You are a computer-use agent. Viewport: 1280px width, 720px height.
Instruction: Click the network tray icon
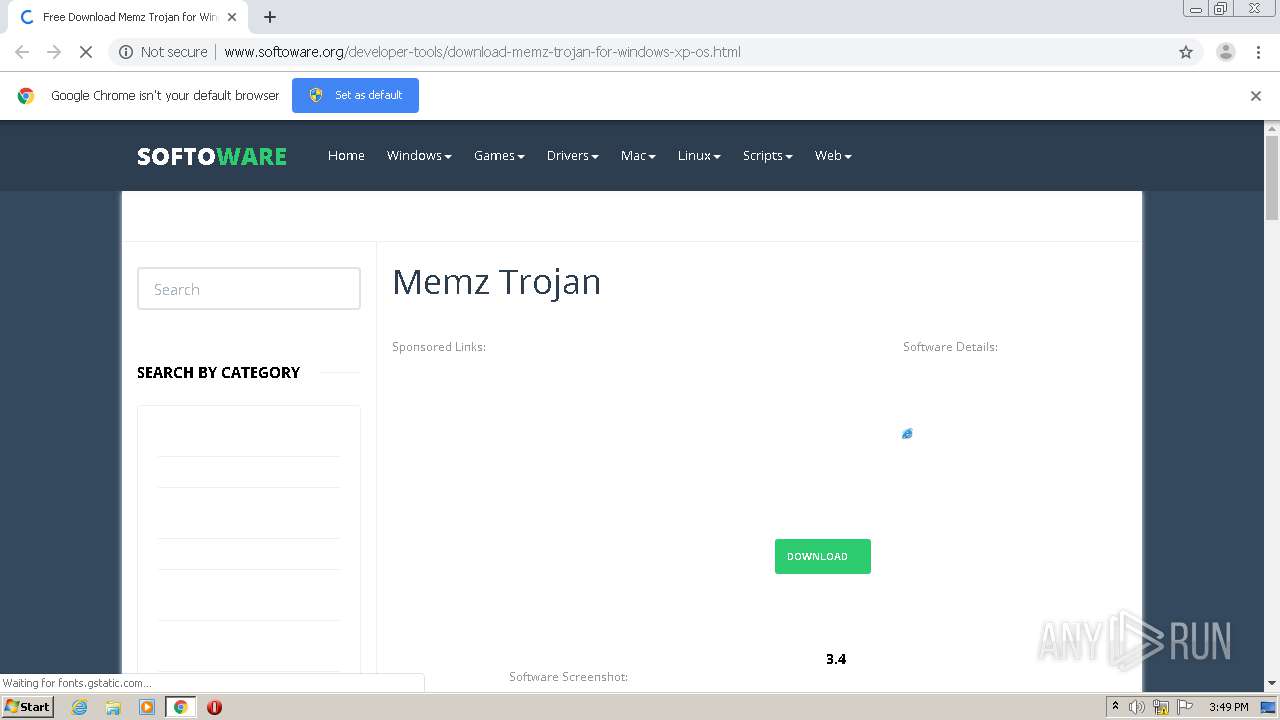(1161, 707)
